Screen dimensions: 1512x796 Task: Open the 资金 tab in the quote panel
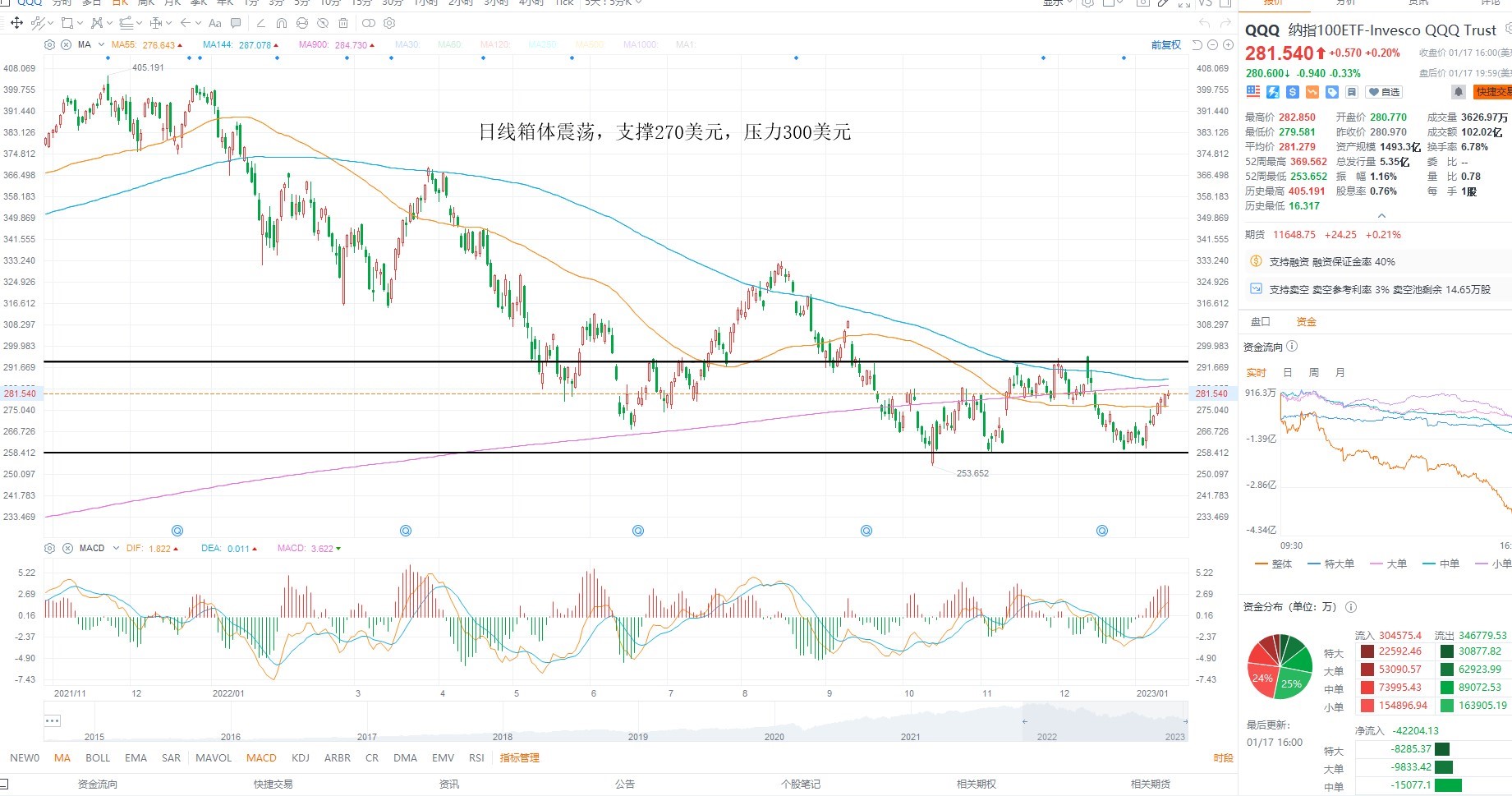(1306, 322)
